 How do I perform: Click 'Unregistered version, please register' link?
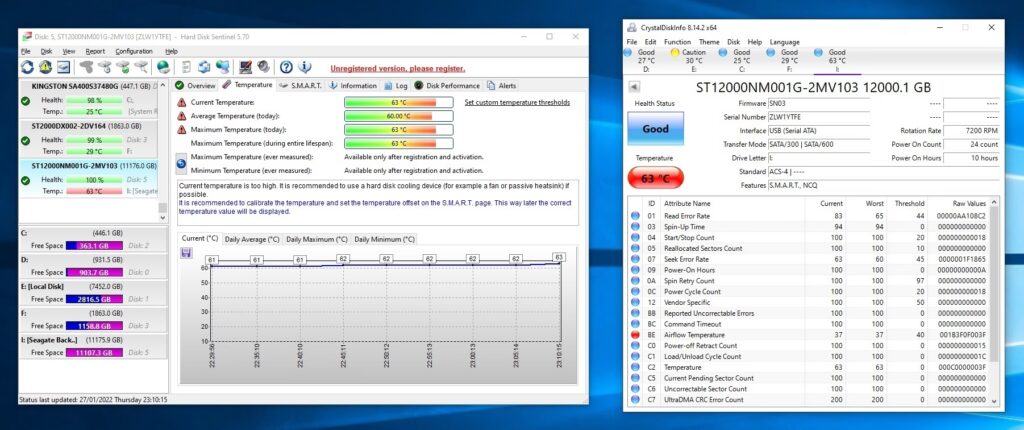click(397, 68)
